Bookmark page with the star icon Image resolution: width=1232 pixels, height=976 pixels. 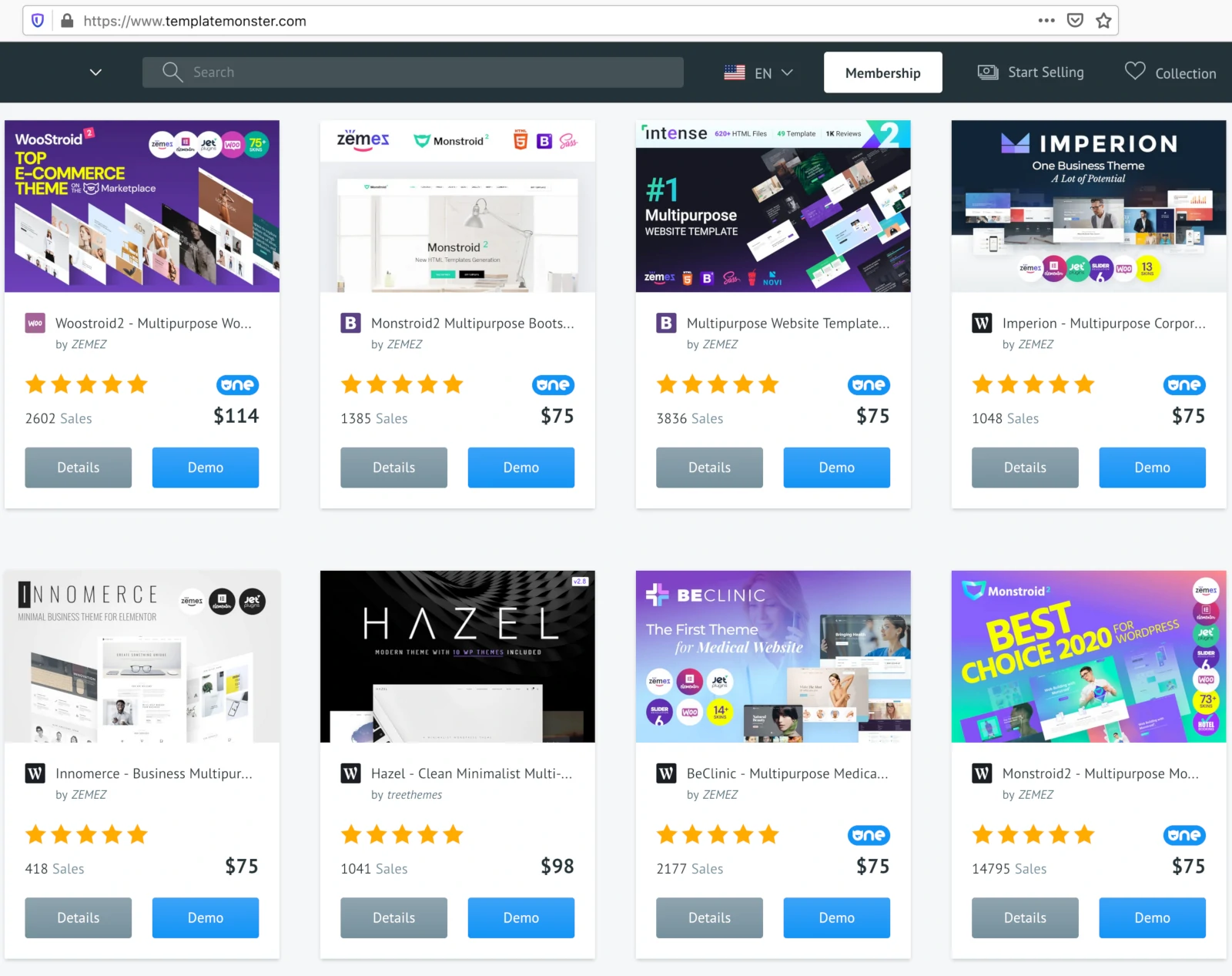(x=1103, y=21)
